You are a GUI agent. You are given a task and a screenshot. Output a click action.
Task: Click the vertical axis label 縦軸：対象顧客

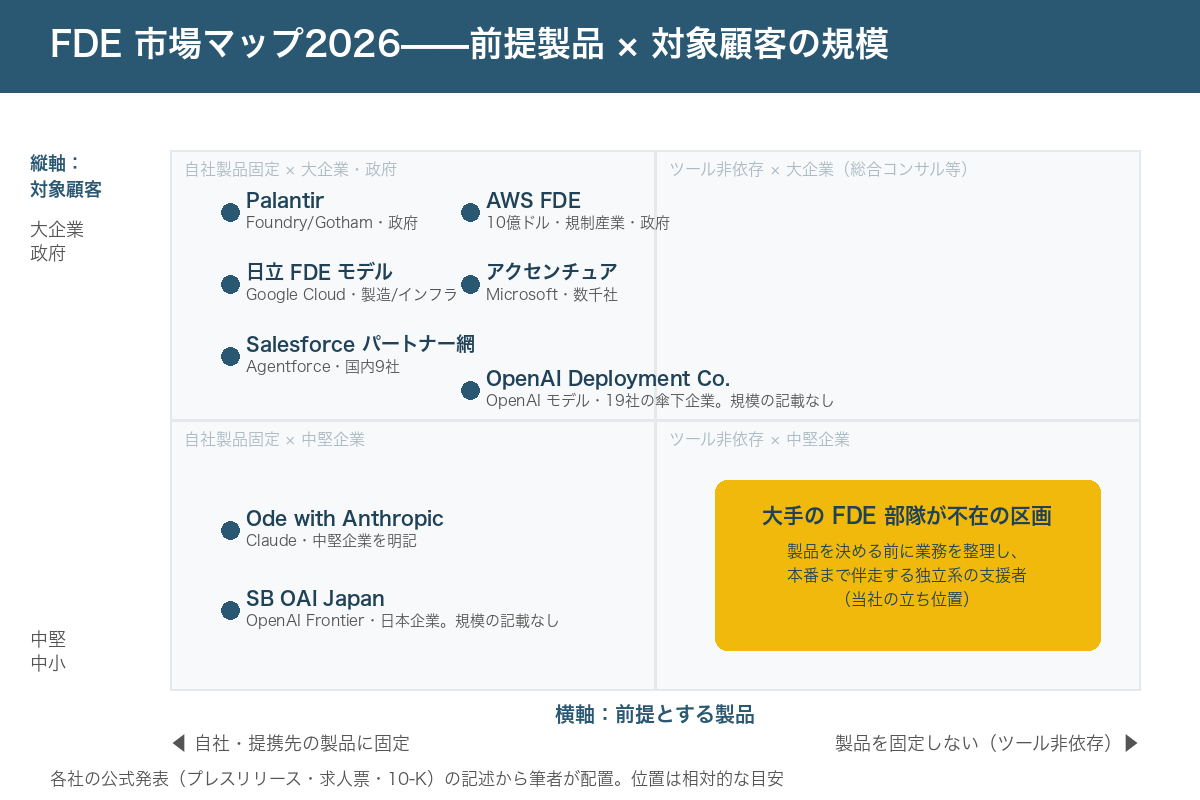(x=66, y=176)
